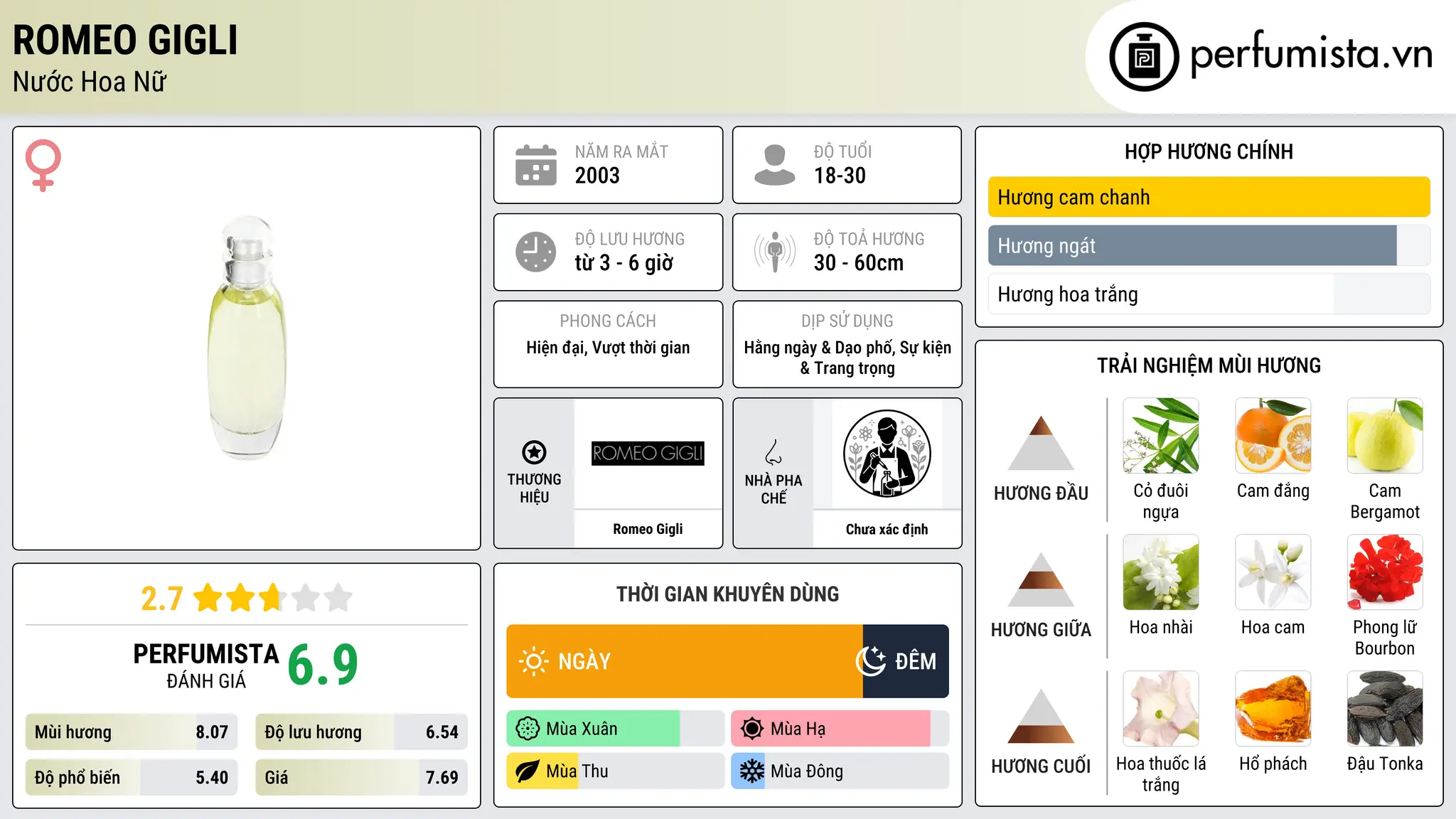Screen dimensions: 1456x819
Task: Click the snowflake icon for Mùa Đông
Action: pos(751,771)
